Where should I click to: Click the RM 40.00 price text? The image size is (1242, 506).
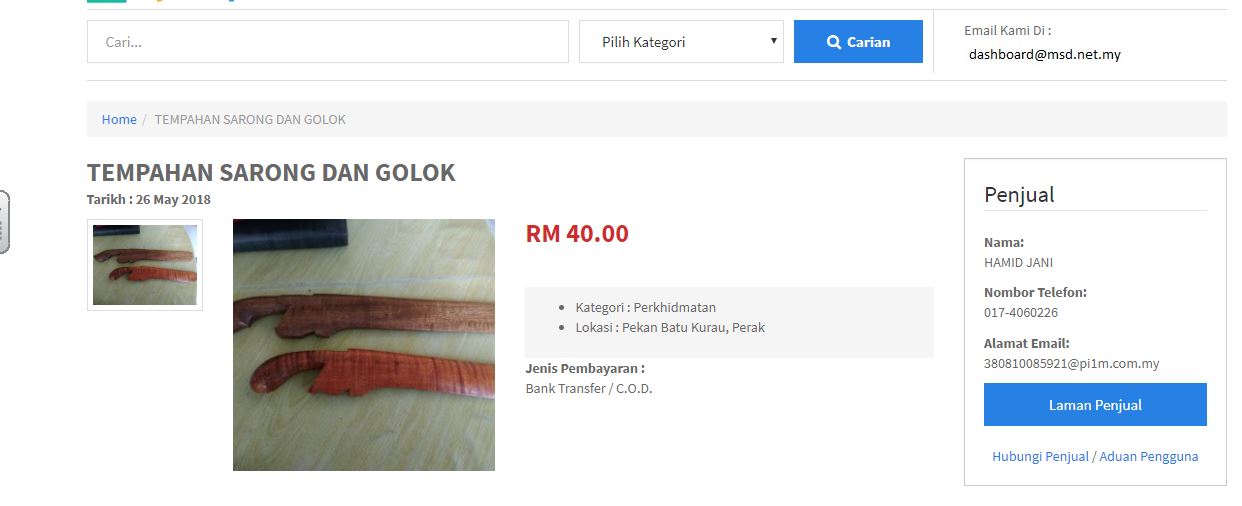[x=577, y=234]
